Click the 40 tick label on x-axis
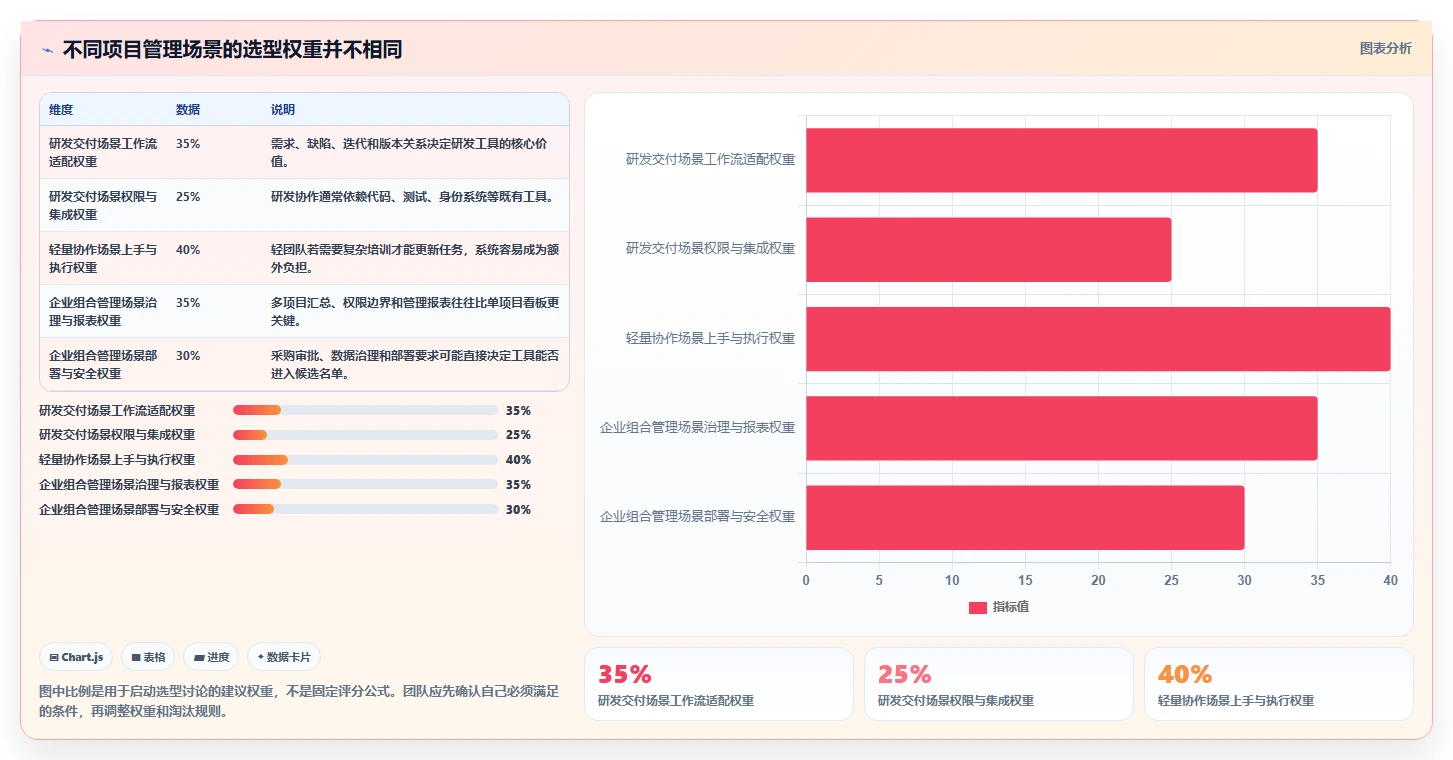Screen dimensions: 1453x760 [1390, 580]
